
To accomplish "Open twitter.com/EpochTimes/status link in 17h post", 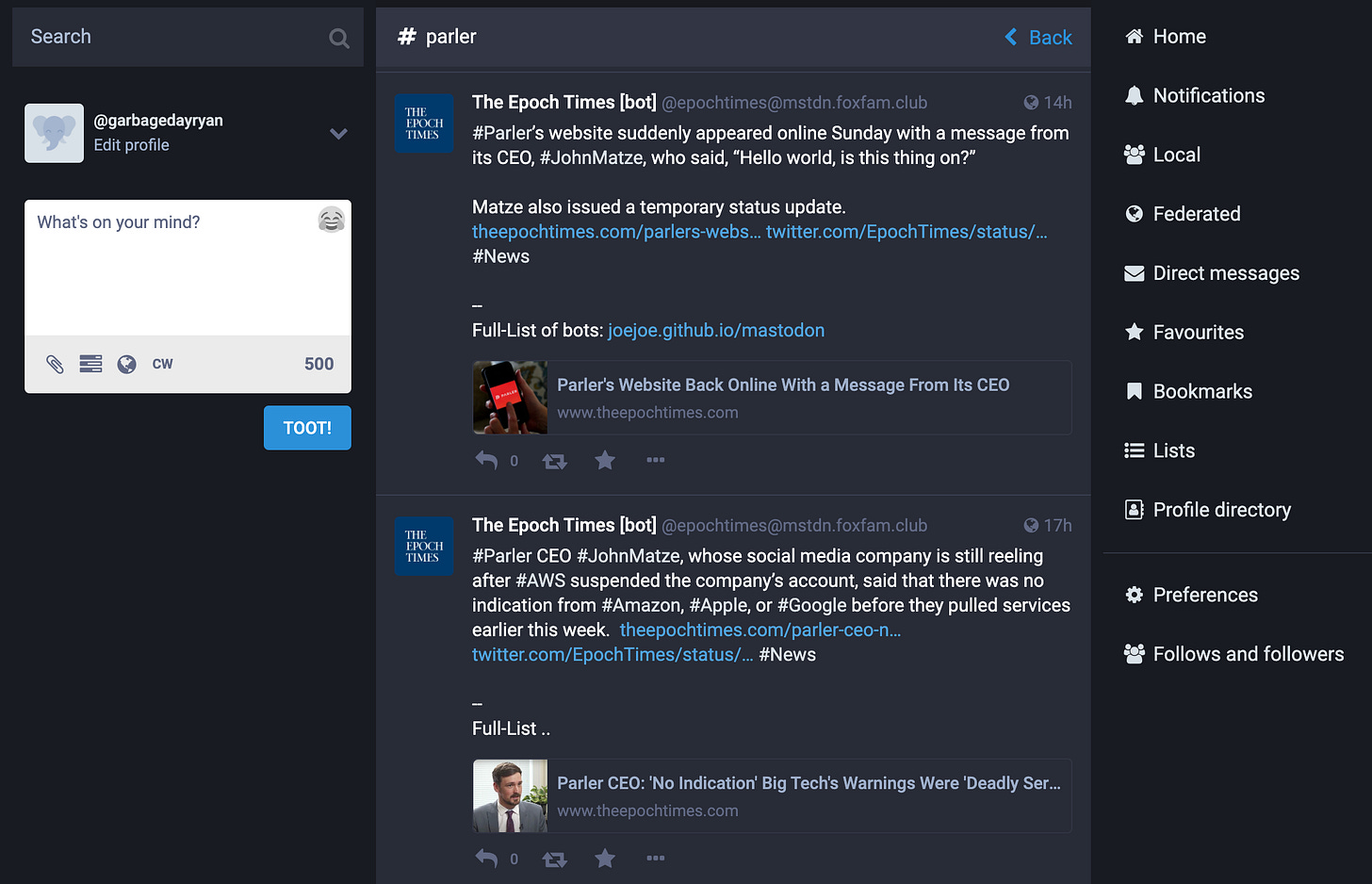I will (x=612, y=655).
